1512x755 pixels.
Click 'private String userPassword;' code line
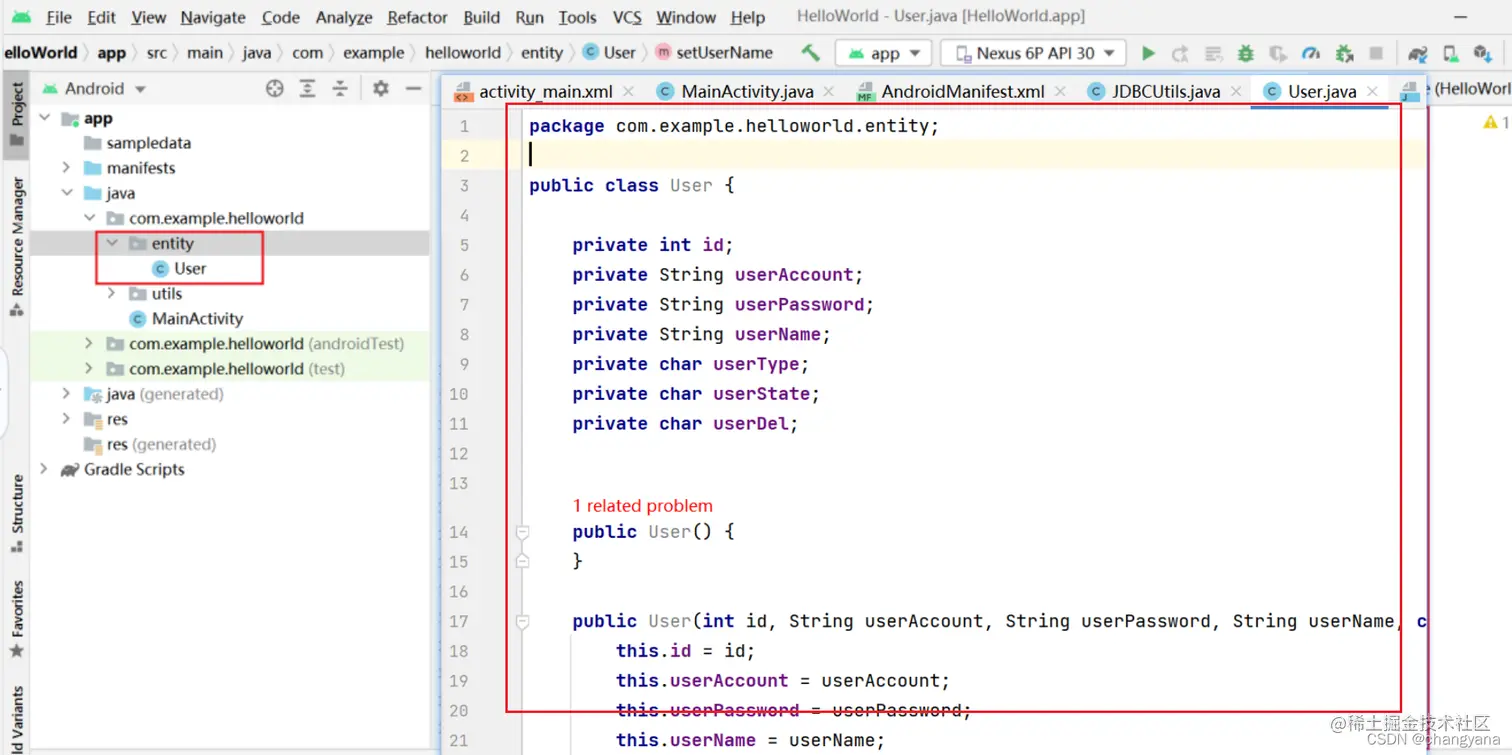(x=723, y=304)
